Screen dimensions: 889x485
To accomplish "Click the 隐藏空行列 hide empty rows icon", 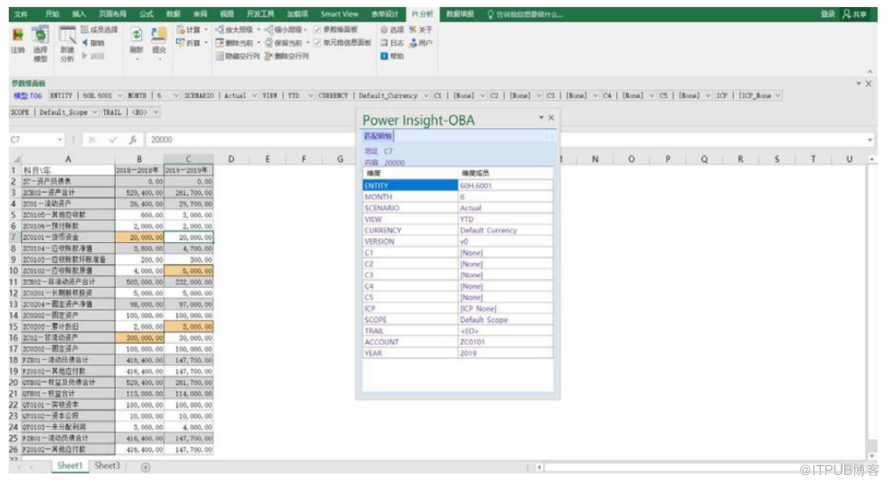I will [238, 57].
